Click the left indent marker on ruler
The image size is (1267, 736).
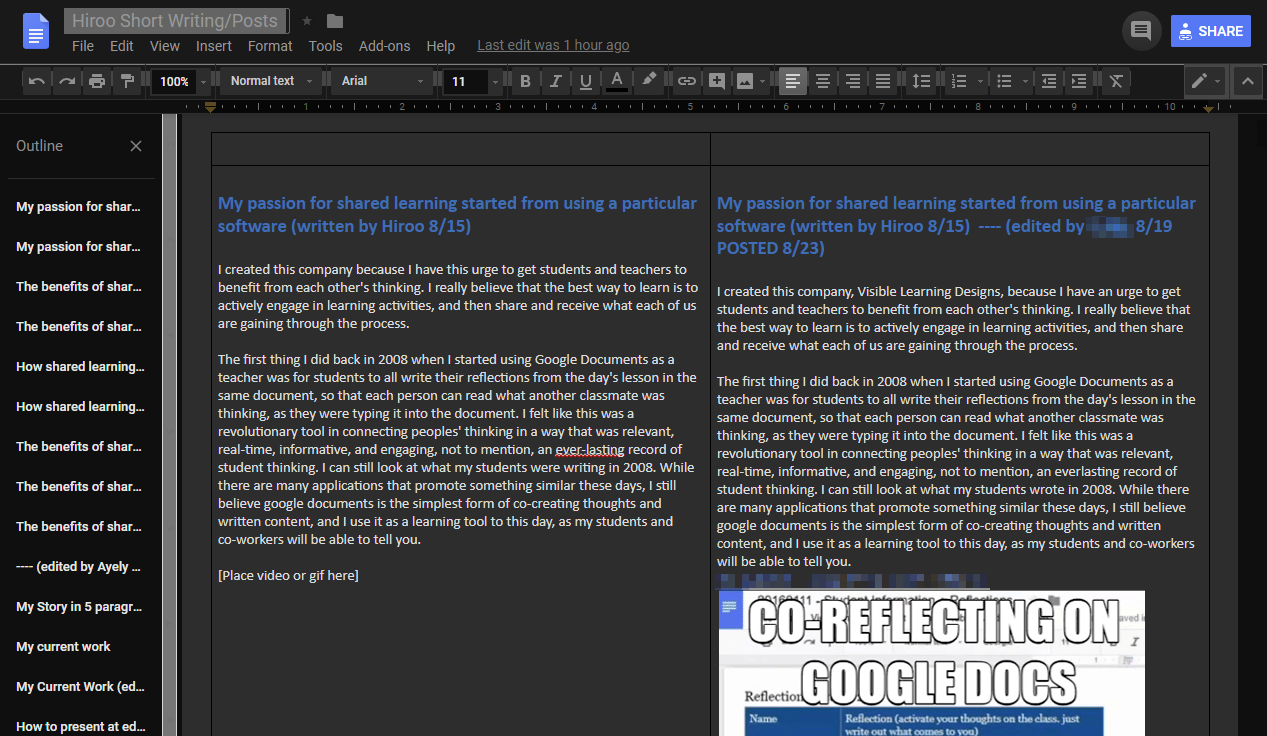pos(211,107)
